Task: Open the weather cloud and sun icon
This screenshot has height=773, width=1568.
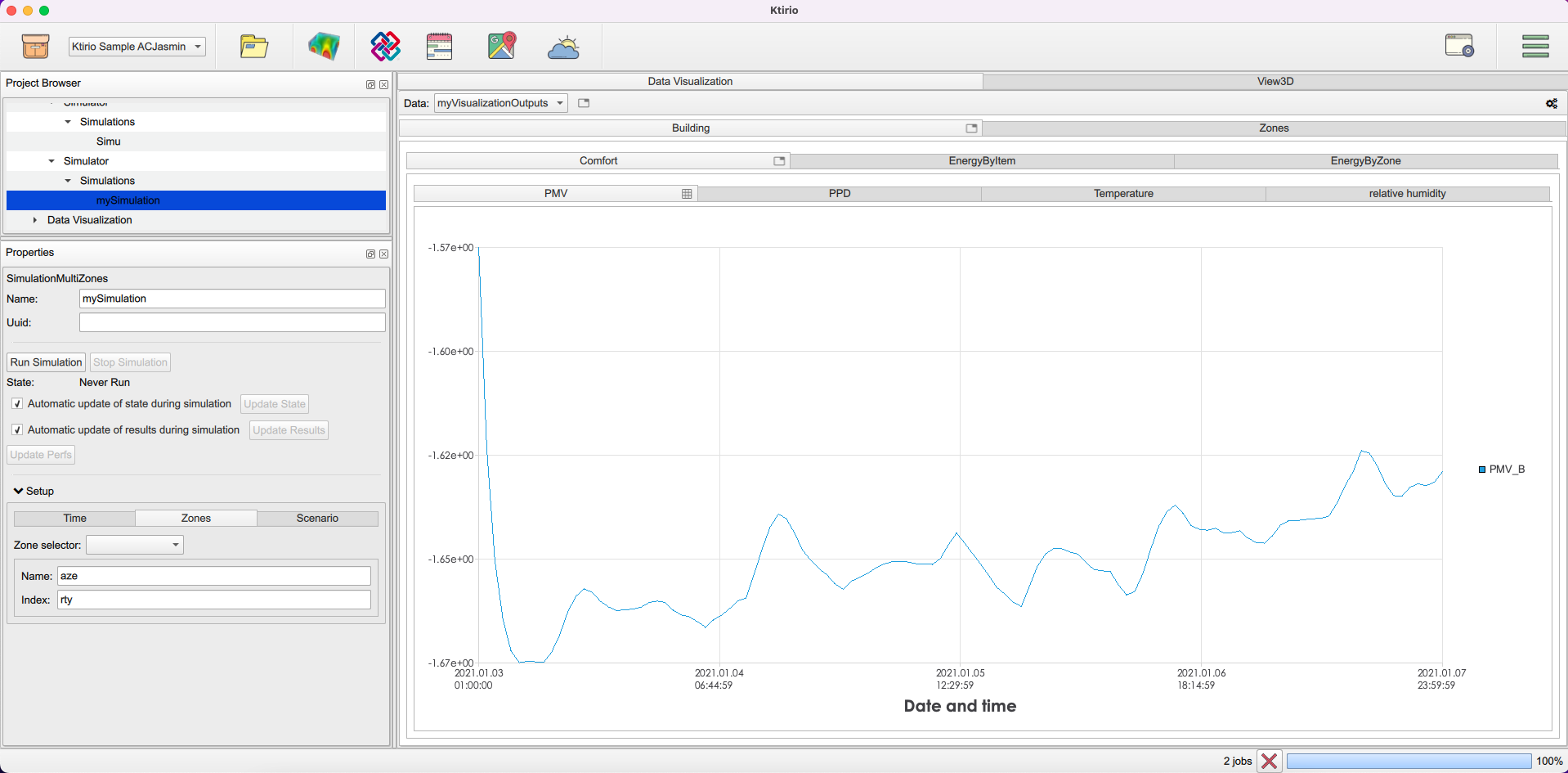Action: click(563, 47)
